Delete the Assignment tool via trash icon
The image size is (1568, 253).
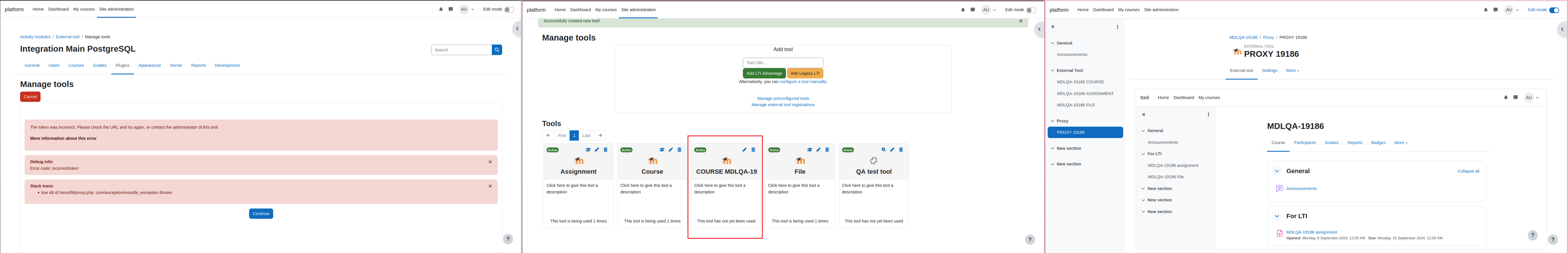pyautogui.click(x=605, y=149)
